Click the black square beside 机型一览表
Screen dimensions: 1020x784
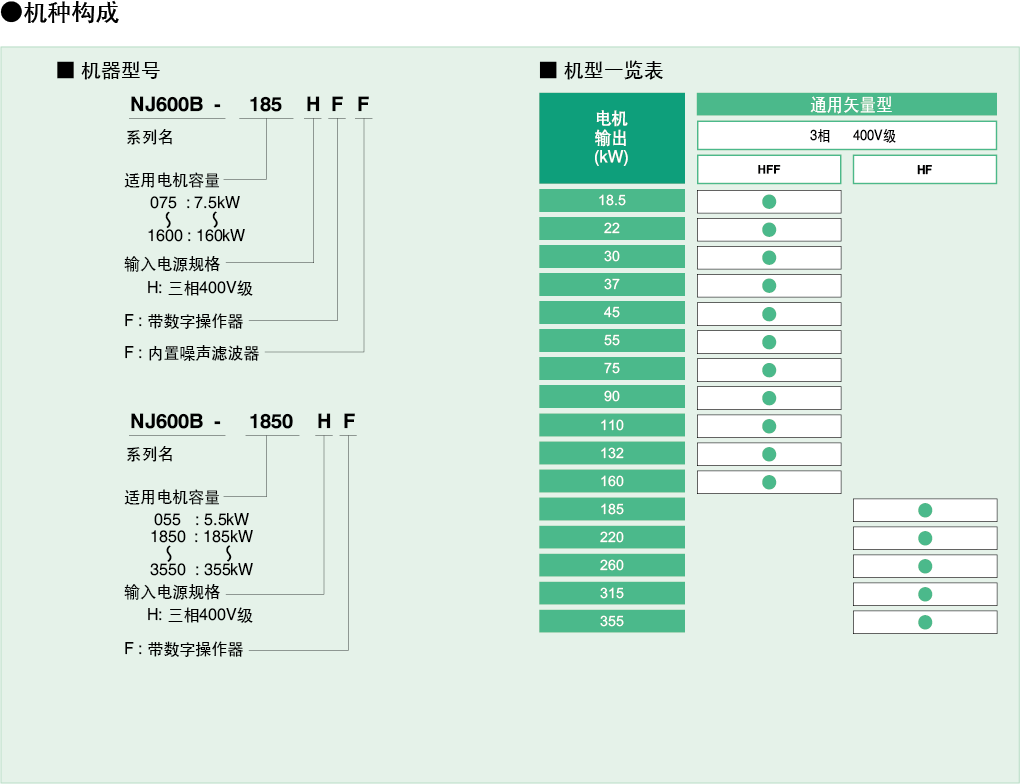(x=547, y=70)
